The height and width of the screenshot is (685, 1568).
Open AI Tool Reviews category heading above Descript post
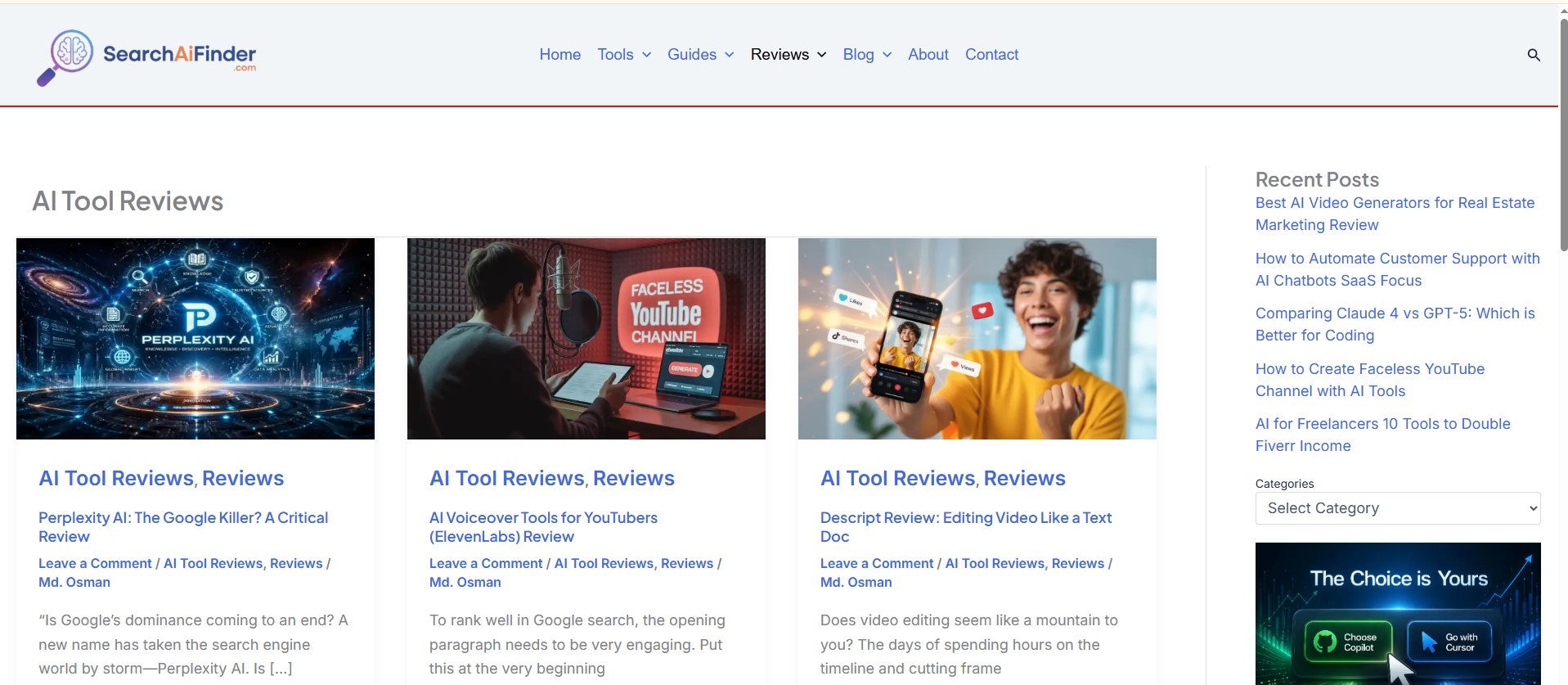point(898,478)
